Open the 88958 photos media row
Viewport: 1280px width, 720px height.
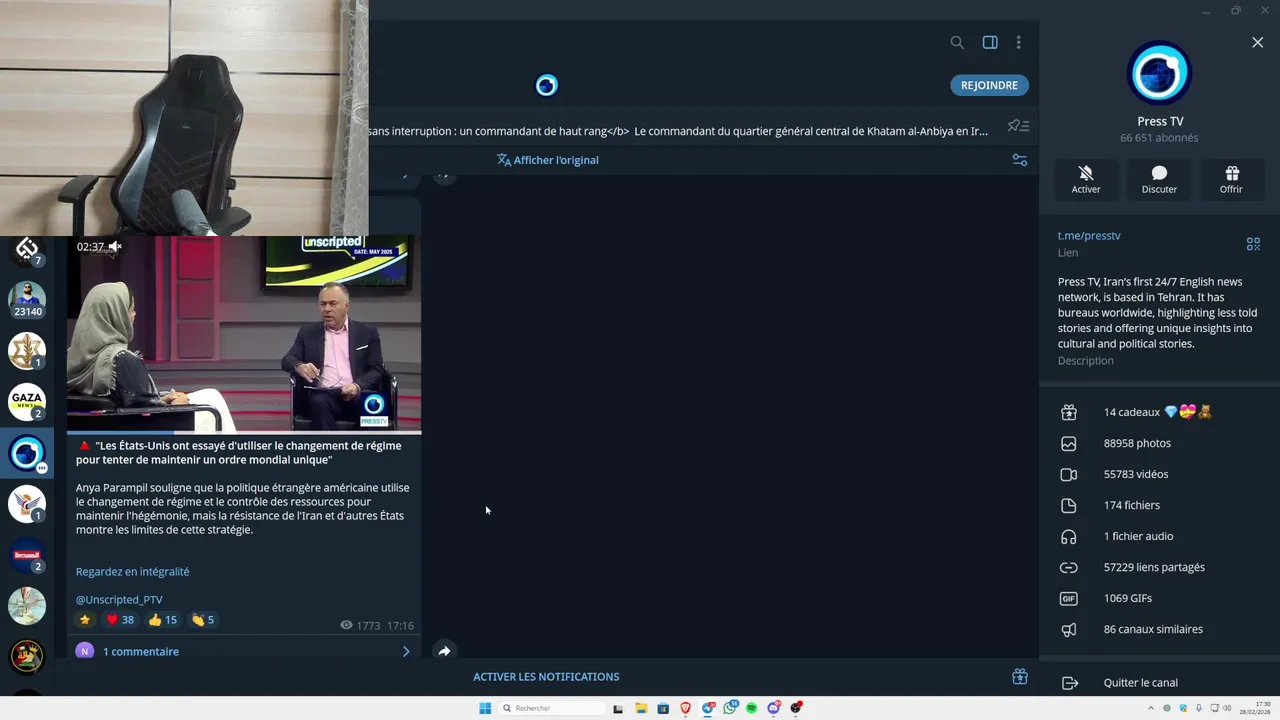(x=1159, y=443)
